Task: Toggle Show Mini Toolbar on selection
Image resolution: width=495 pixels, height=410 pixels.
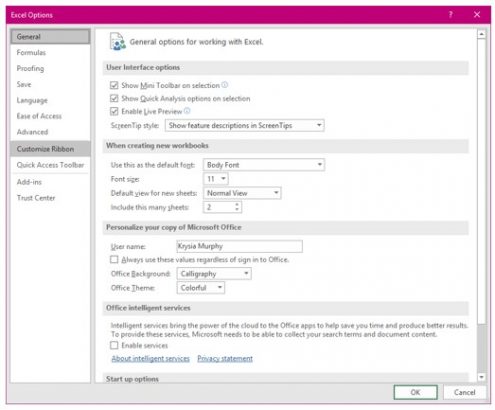Action: [x=114, y=85]
